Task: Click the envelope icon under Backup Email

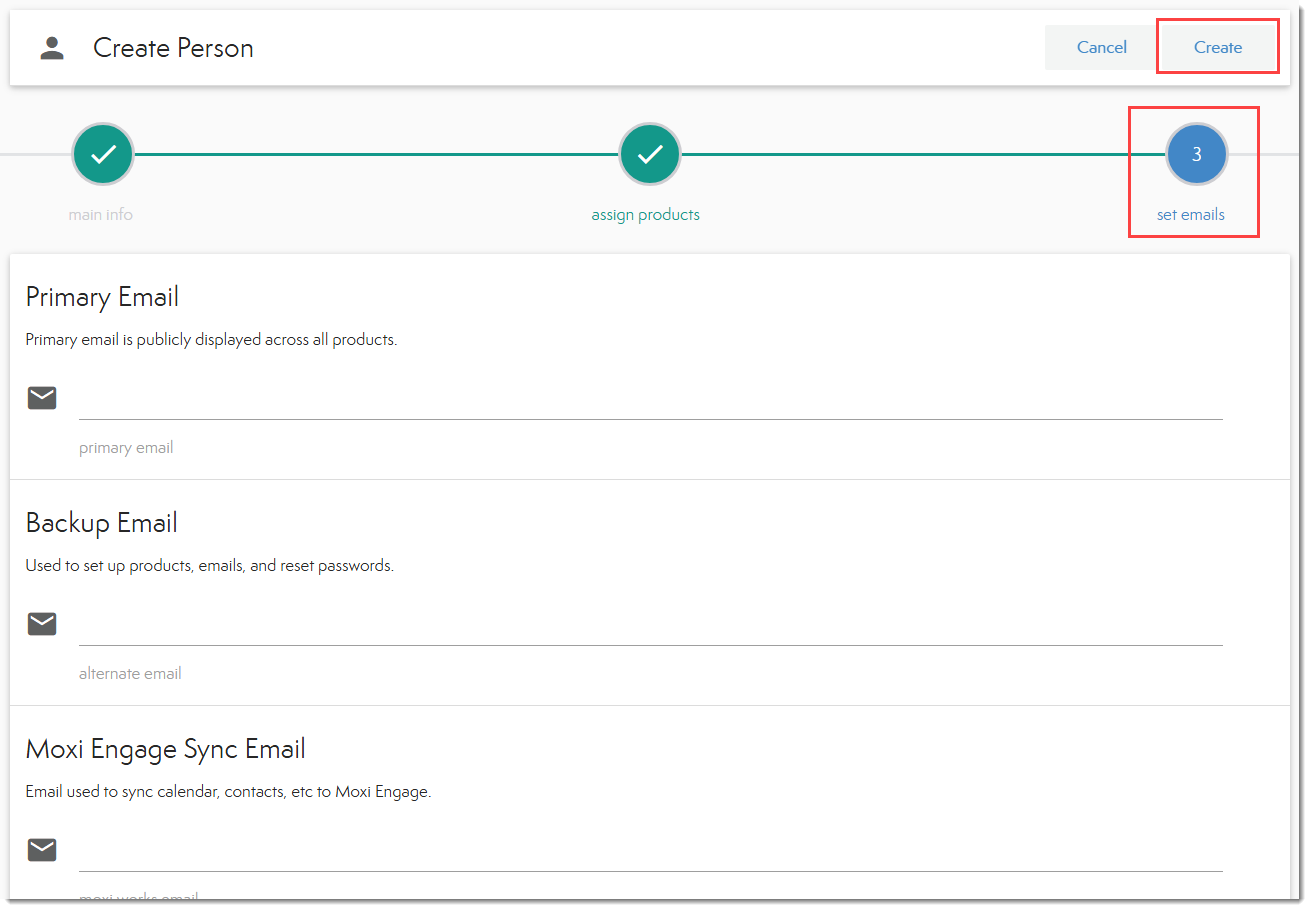Action: click(x=42, y=624)
